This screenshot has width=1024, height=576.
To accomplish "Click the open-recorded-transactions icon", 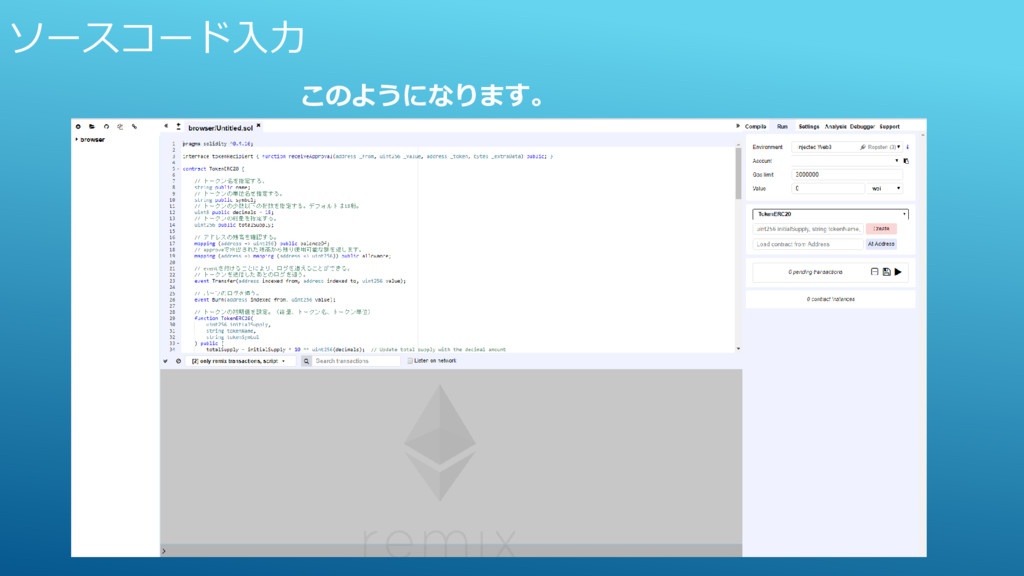I will click(874, 272).
